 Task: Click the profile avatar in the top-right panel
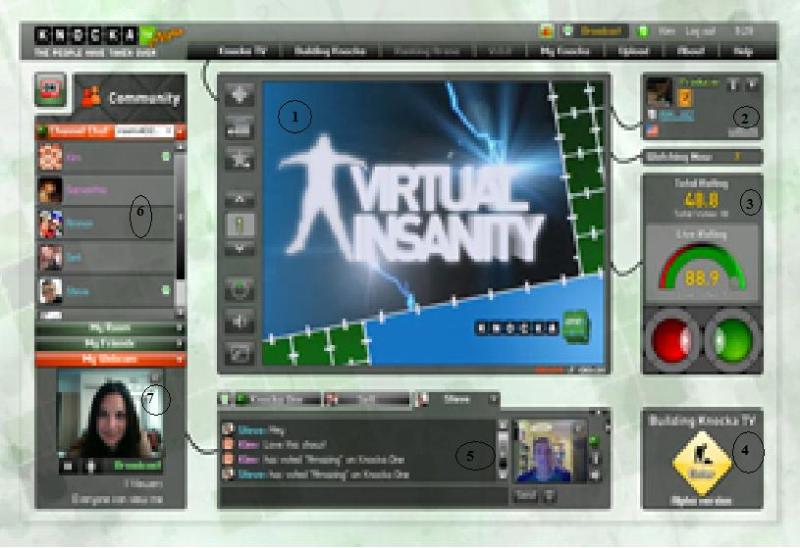pyautogui.click(x=659, y=92)
